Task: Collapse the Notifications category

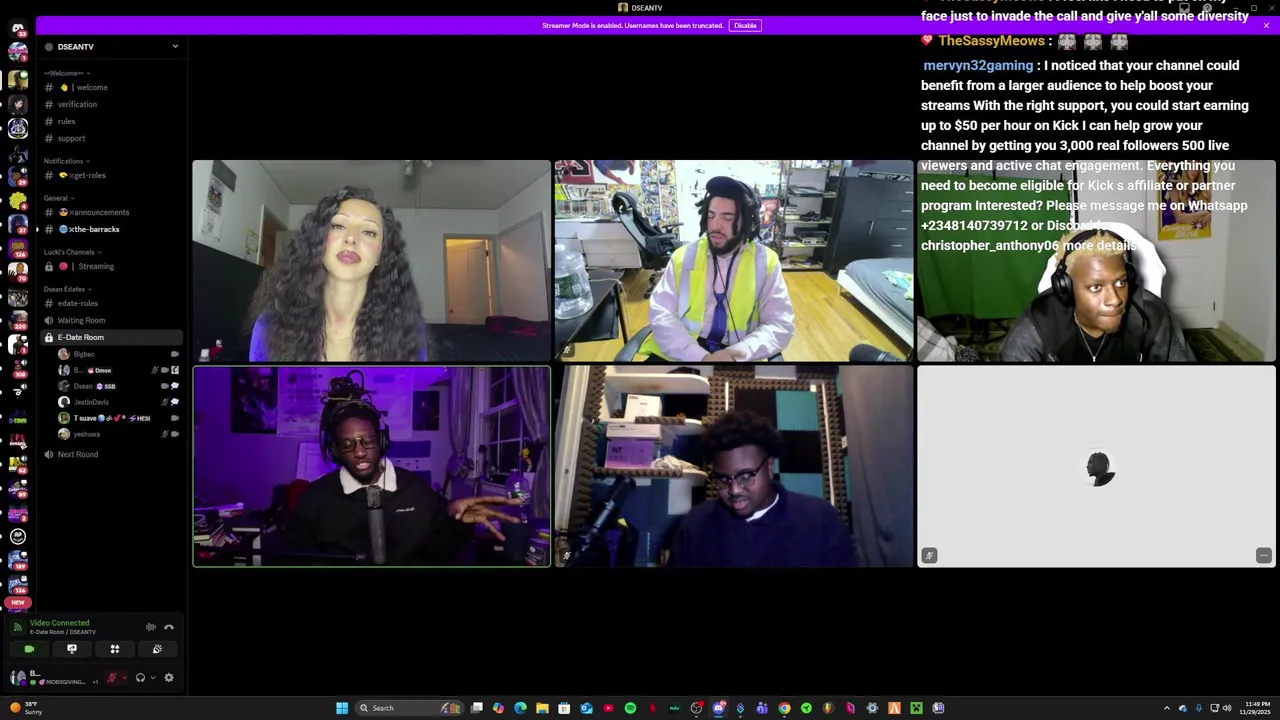Action: pyautogui.click(x=67, y=161)
